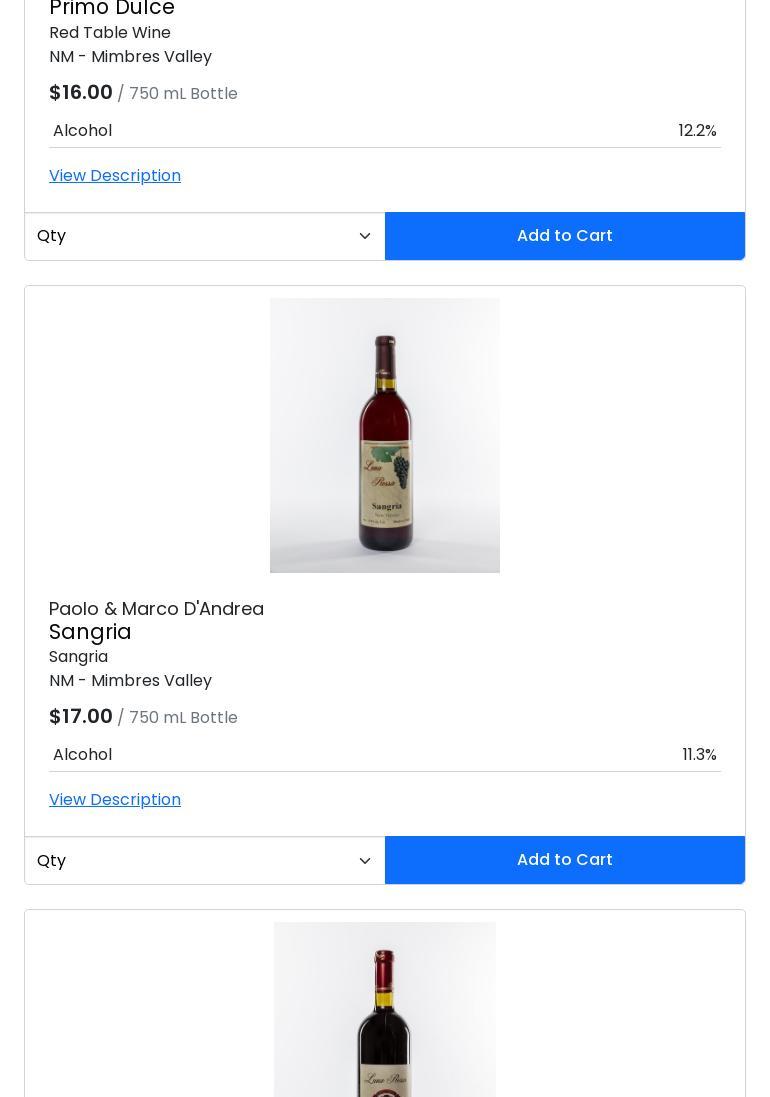Viewport: 770px width, 1097px height.
Task: View Description of the Primo Dulce wine
Action: point(115,176)
